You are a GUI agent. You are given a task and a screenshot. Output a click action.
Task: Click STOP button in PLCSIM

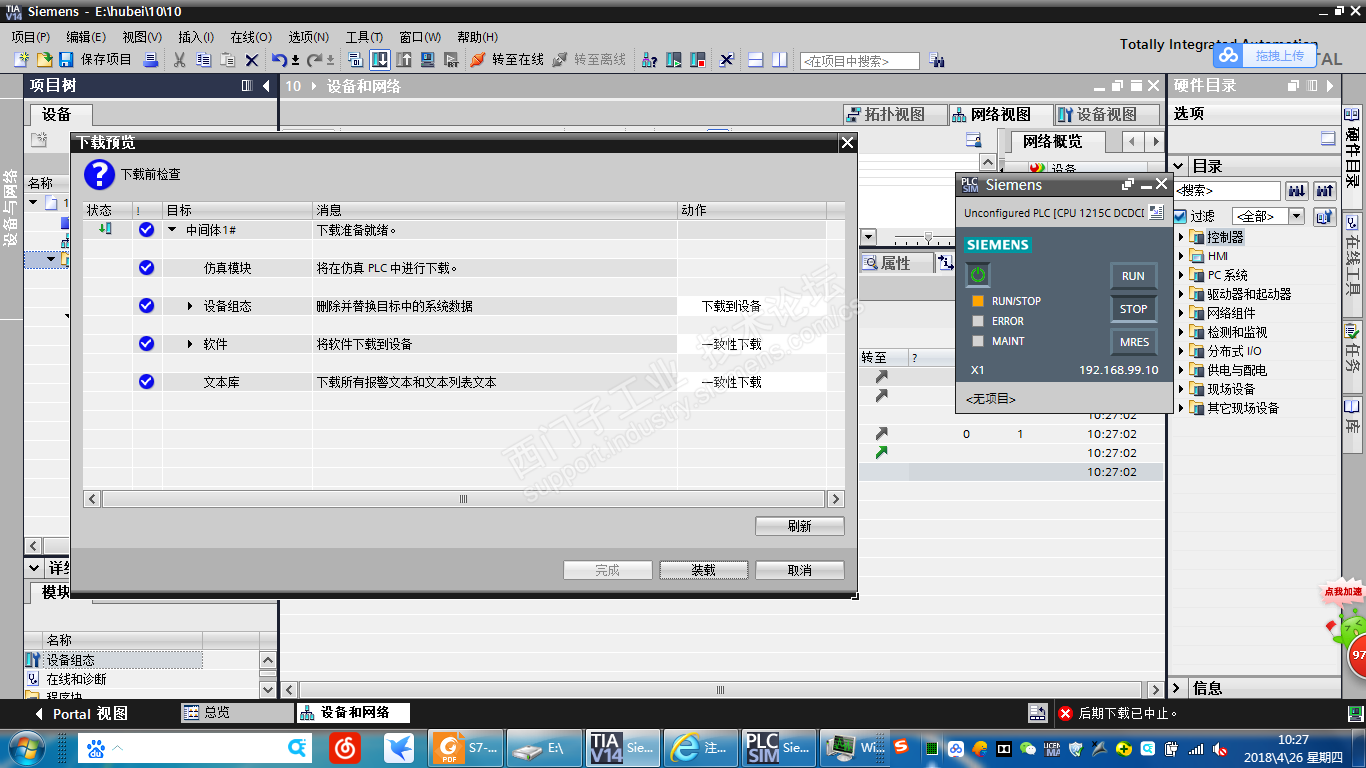coord(1133,309)
